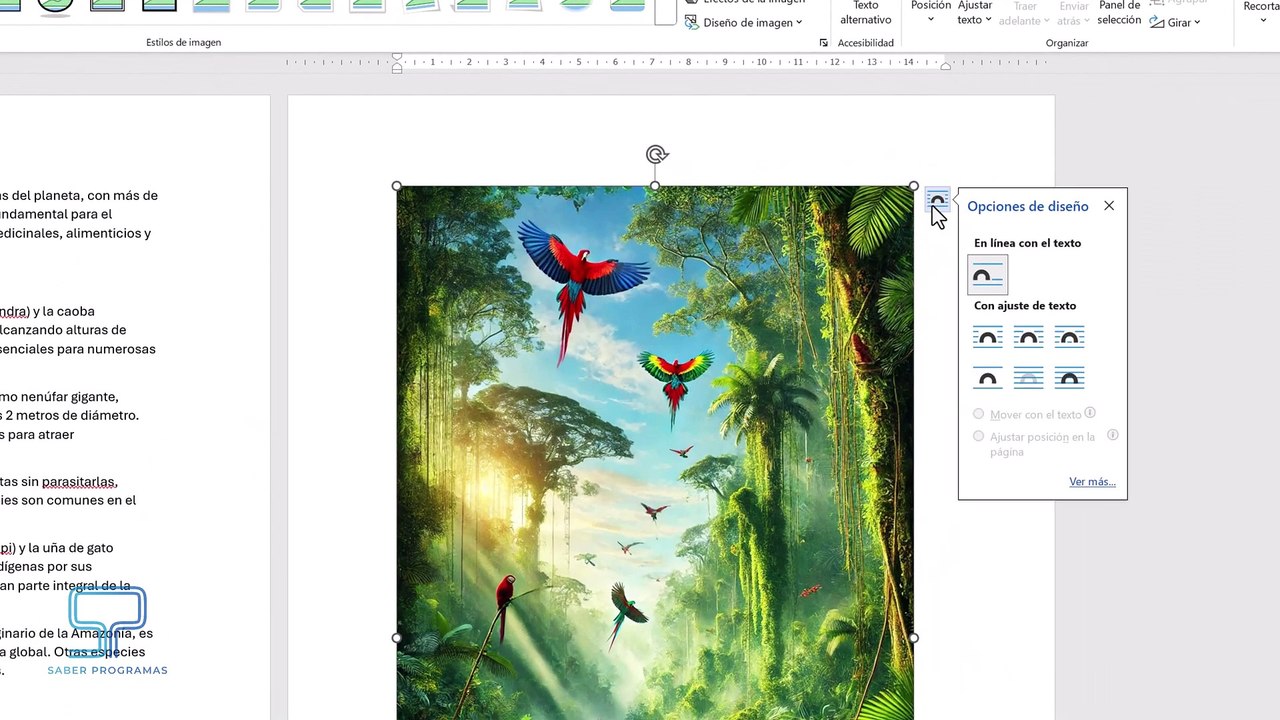Viewport: 1280px width, 720px height.
Task: Open the Estilos de imagen dialog launcher
Action: [824, 43]
